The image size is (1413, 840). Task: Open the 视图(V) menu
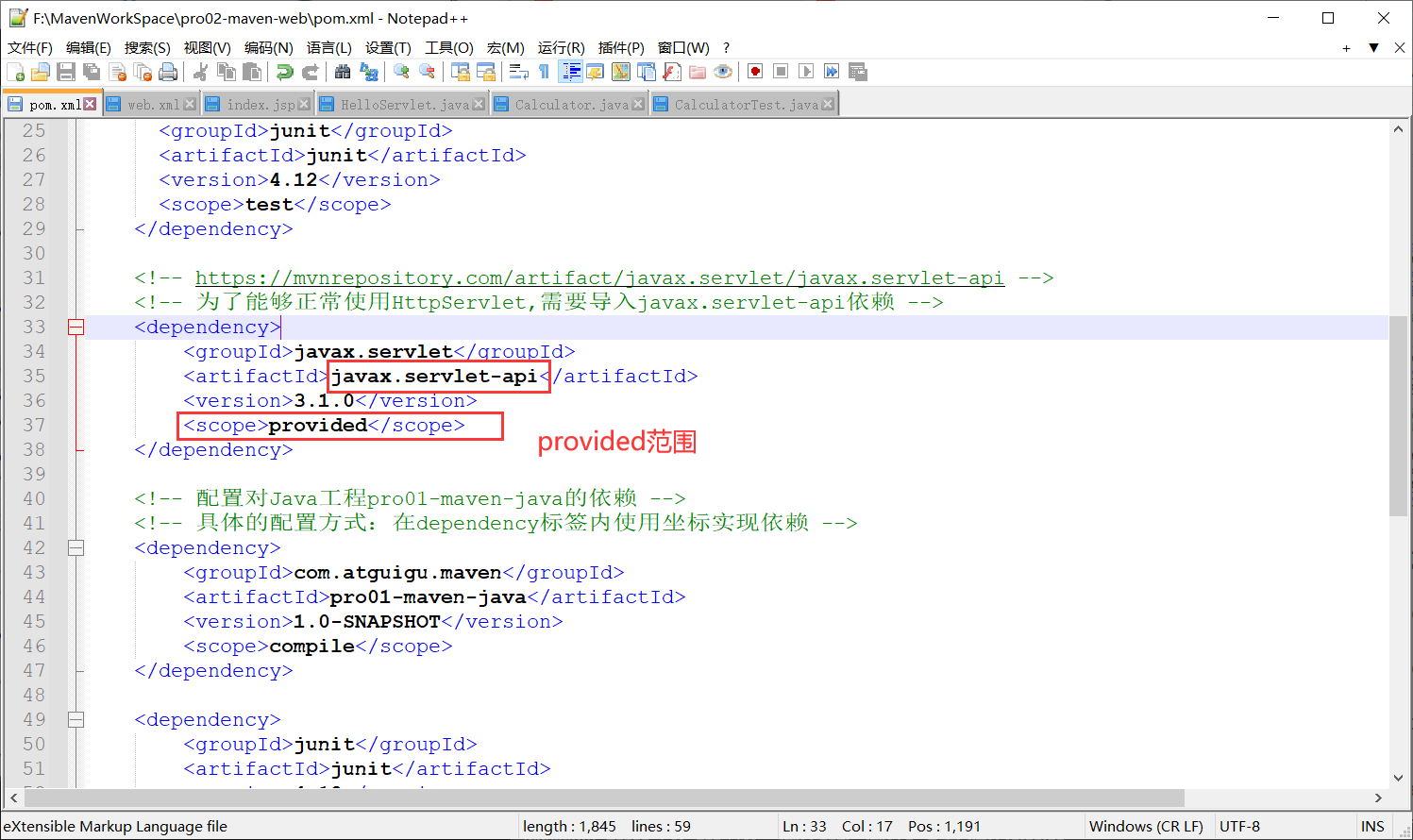point(207,48)
